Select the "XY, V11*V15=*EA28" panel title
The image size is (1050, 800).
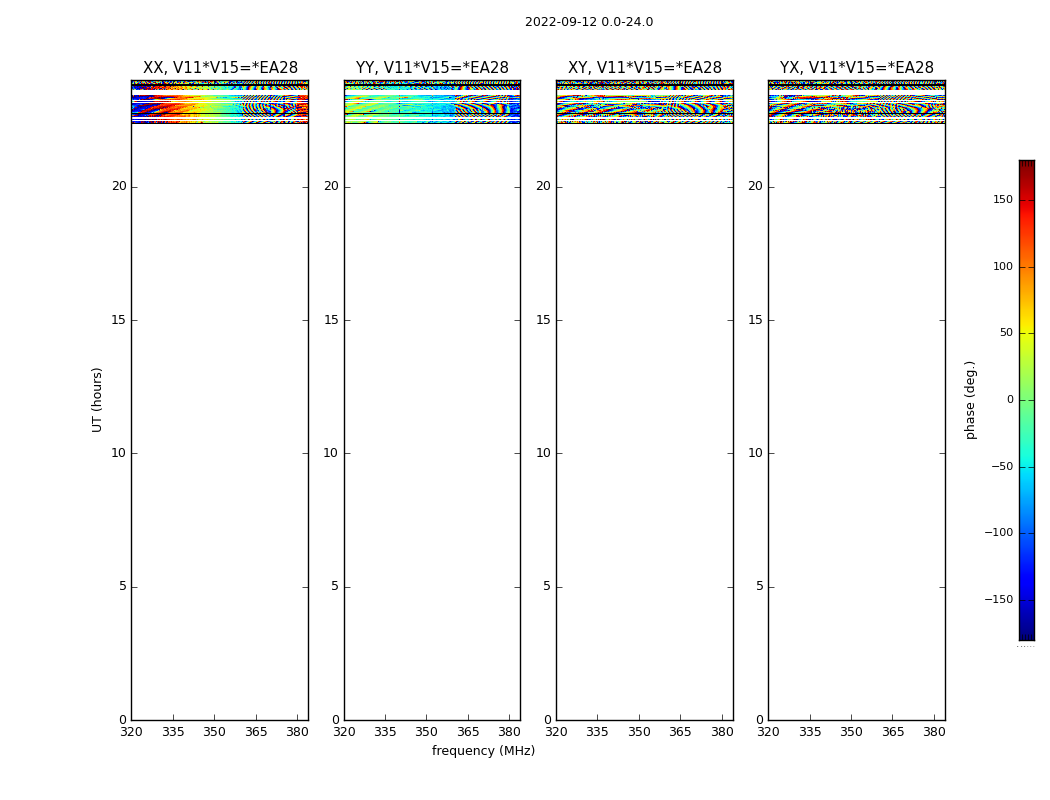pos(645,68)
